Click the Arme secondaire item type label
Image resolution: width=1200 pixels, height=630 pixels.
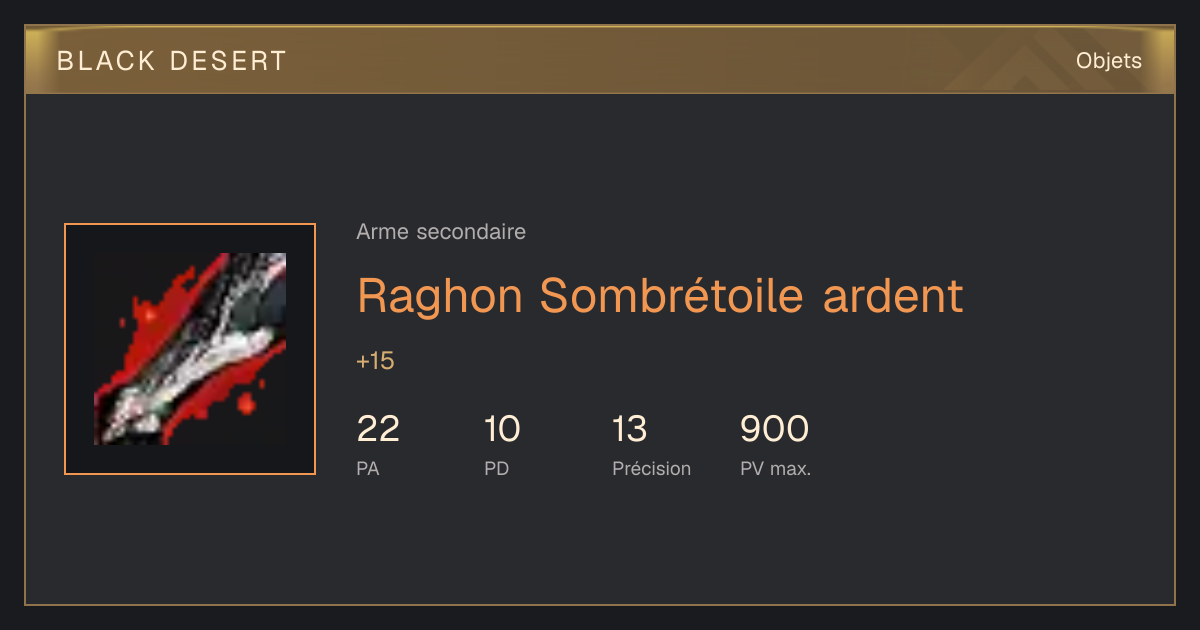tap(441, 232)
